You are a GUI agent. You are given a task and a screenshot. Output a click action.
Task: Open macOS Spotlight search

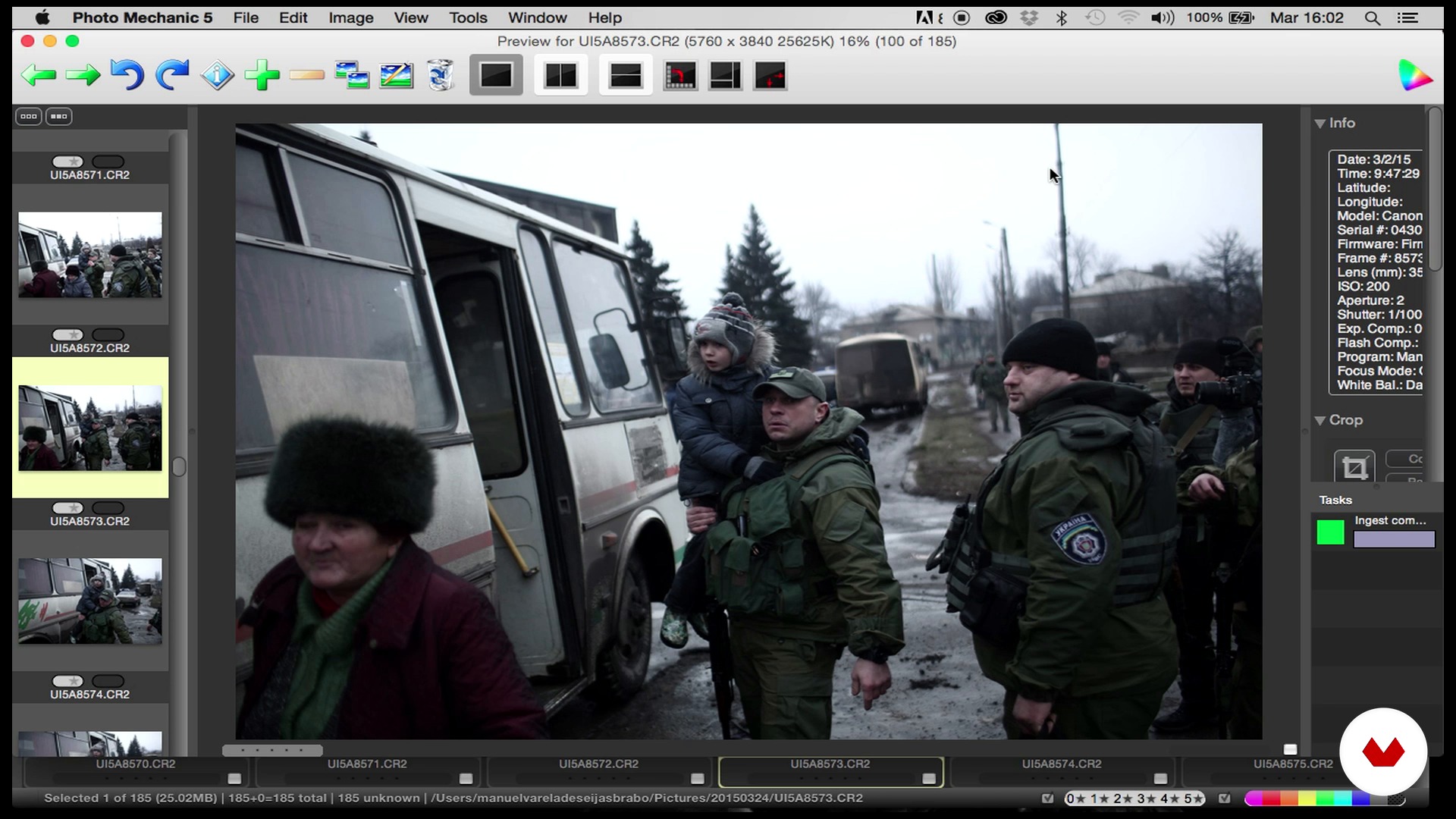(x=1372, y=17)
